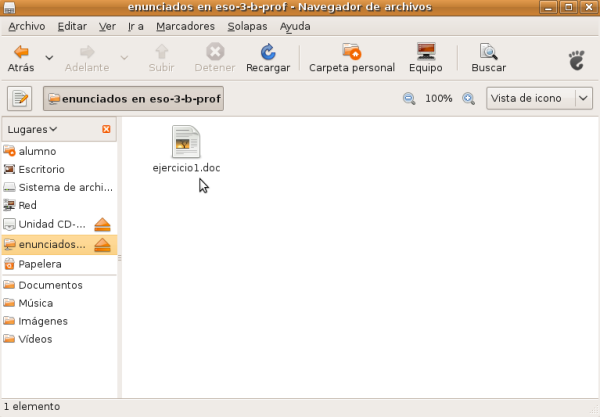This screenshot has height=417, width=600.
Task: Reload folder with Recargar button
Action: tap(267, 57)
